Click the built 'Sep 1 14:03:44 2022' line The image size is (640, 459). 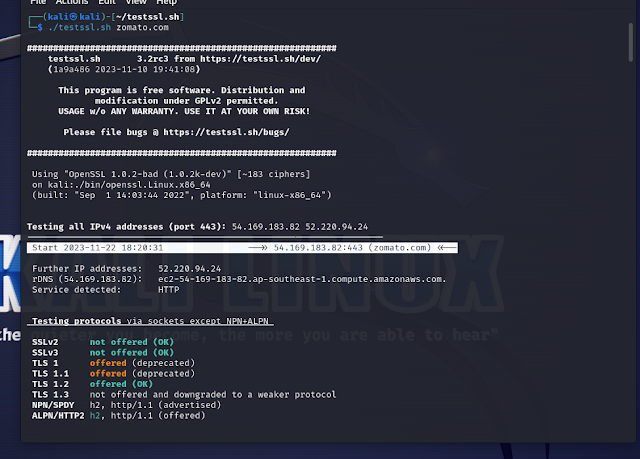(x=182, y=195)
